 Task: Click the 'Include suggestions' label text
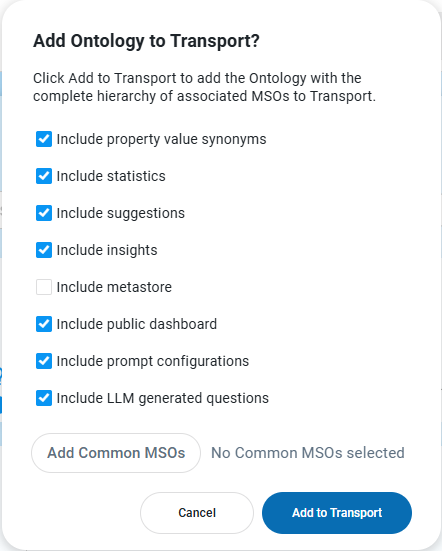121,213
